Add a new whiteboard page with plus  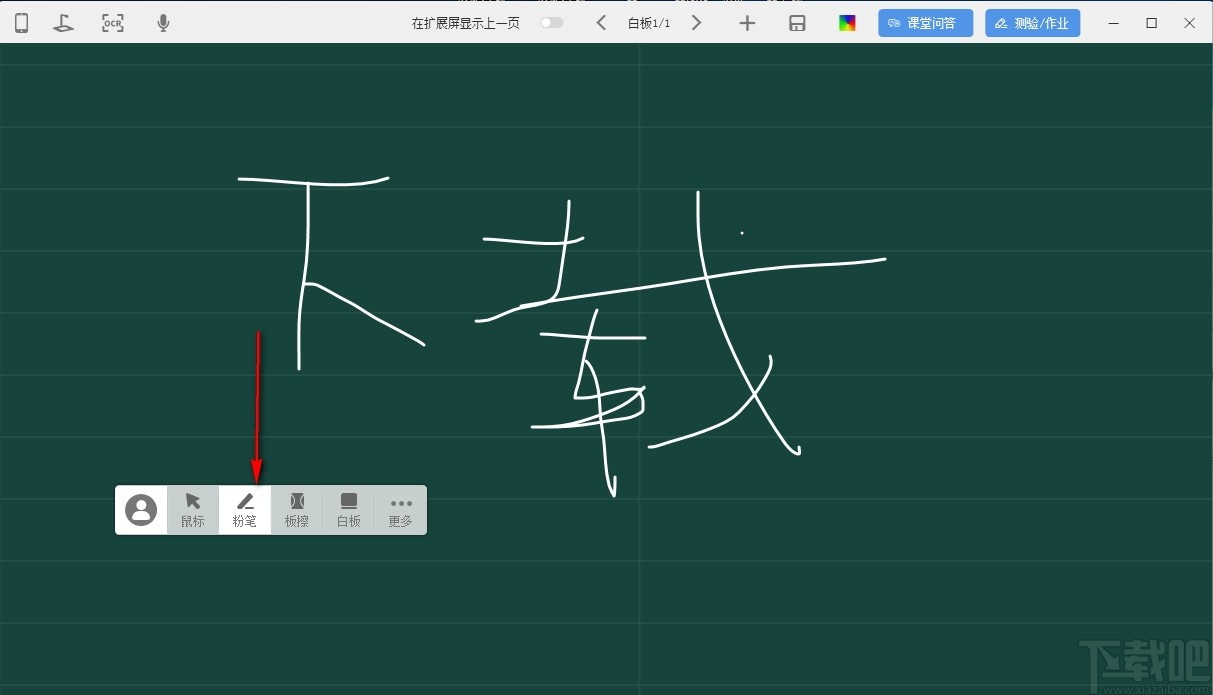(x=747, y=21)
